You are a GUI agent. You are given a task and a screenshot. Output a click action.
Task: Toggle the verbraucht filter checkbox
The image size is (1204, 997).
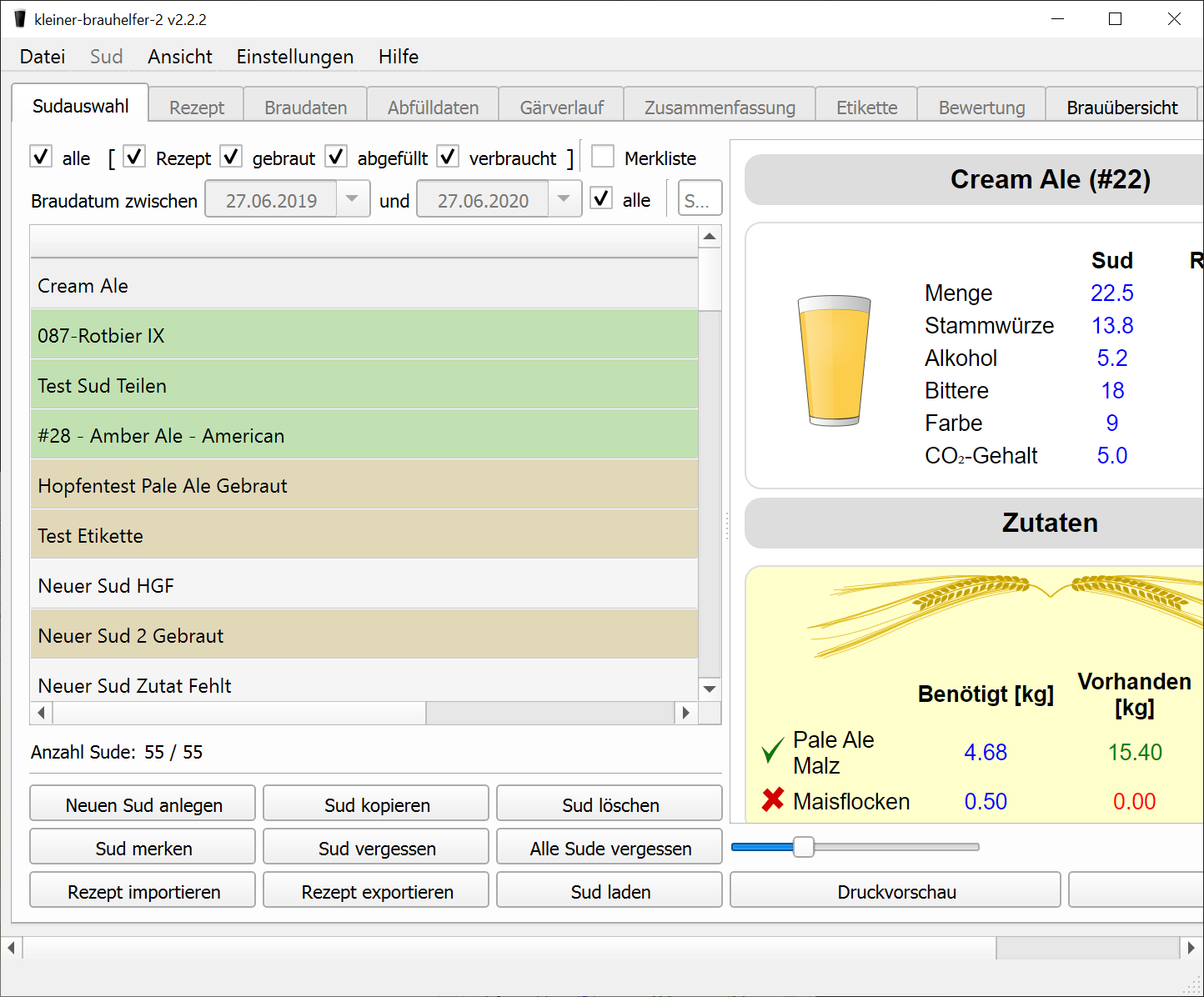click(x=448, y=157)
